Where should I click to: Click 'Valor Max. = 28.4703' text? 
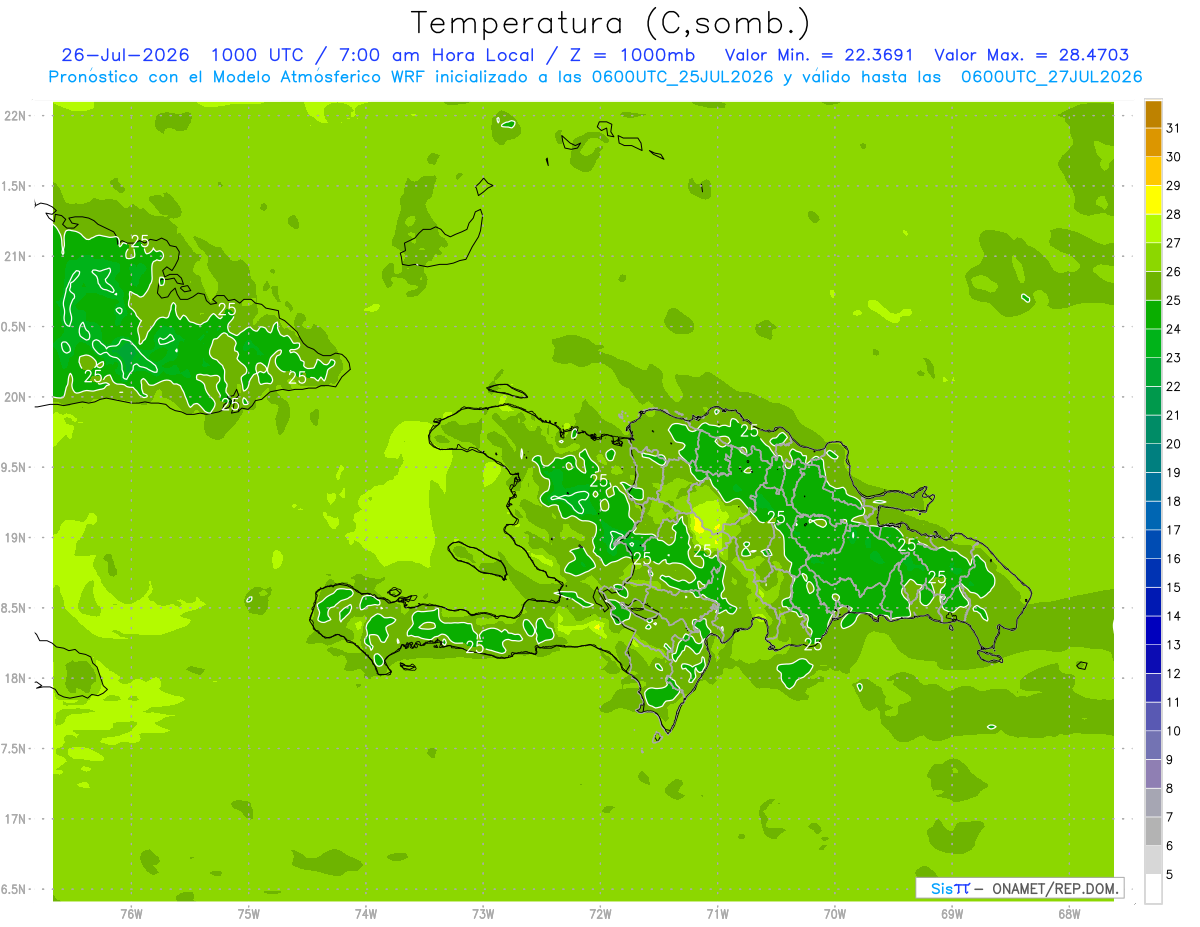tap(1032, 55)
